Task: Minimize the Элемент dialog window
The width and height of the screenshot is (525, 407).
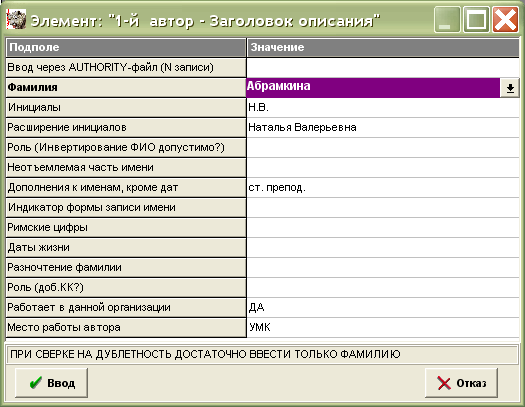Action: 447,19
